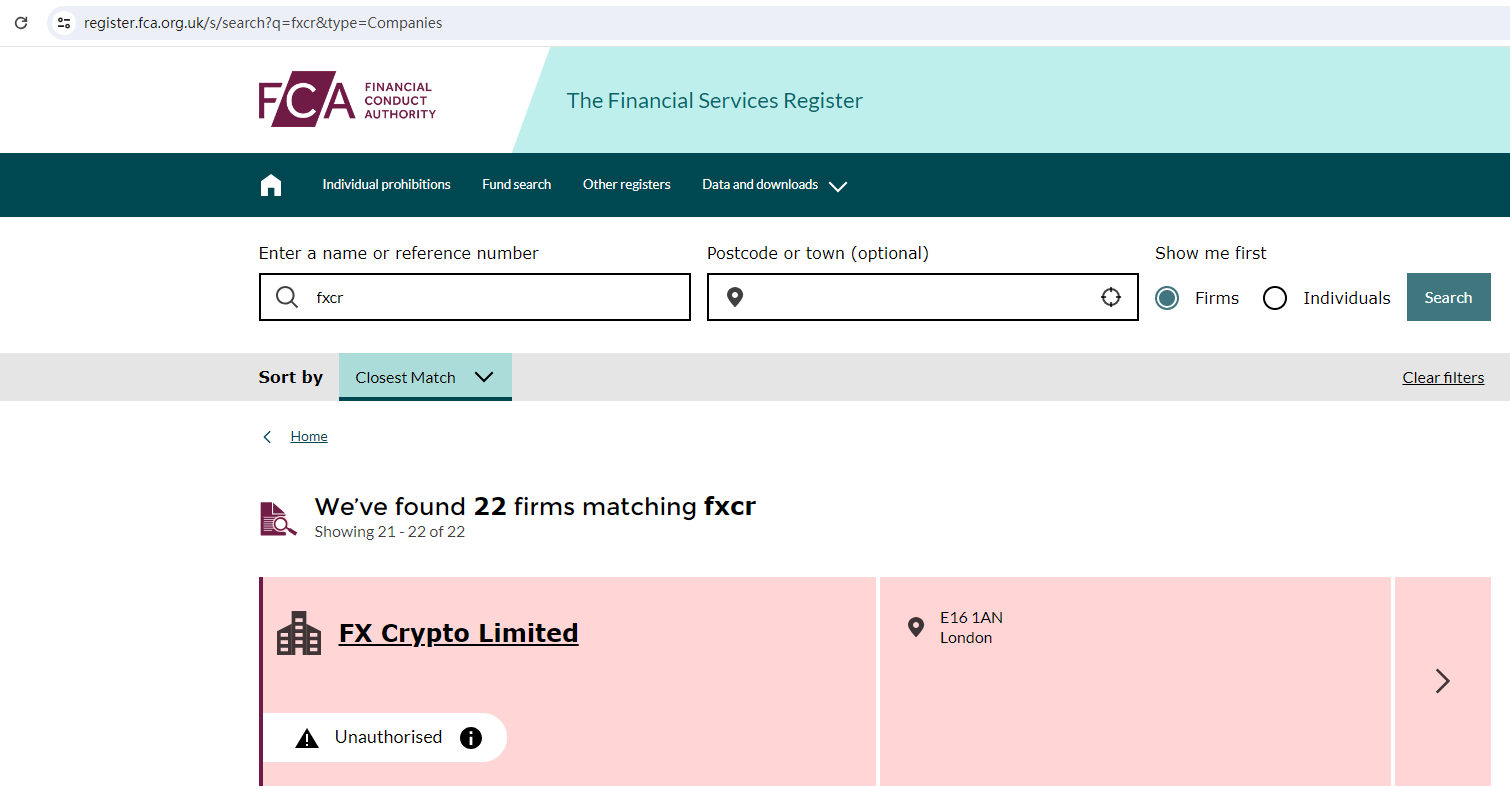Expand the Data and downloads menu
Viewport: 1510px width, 790px height.
[774, 185]
